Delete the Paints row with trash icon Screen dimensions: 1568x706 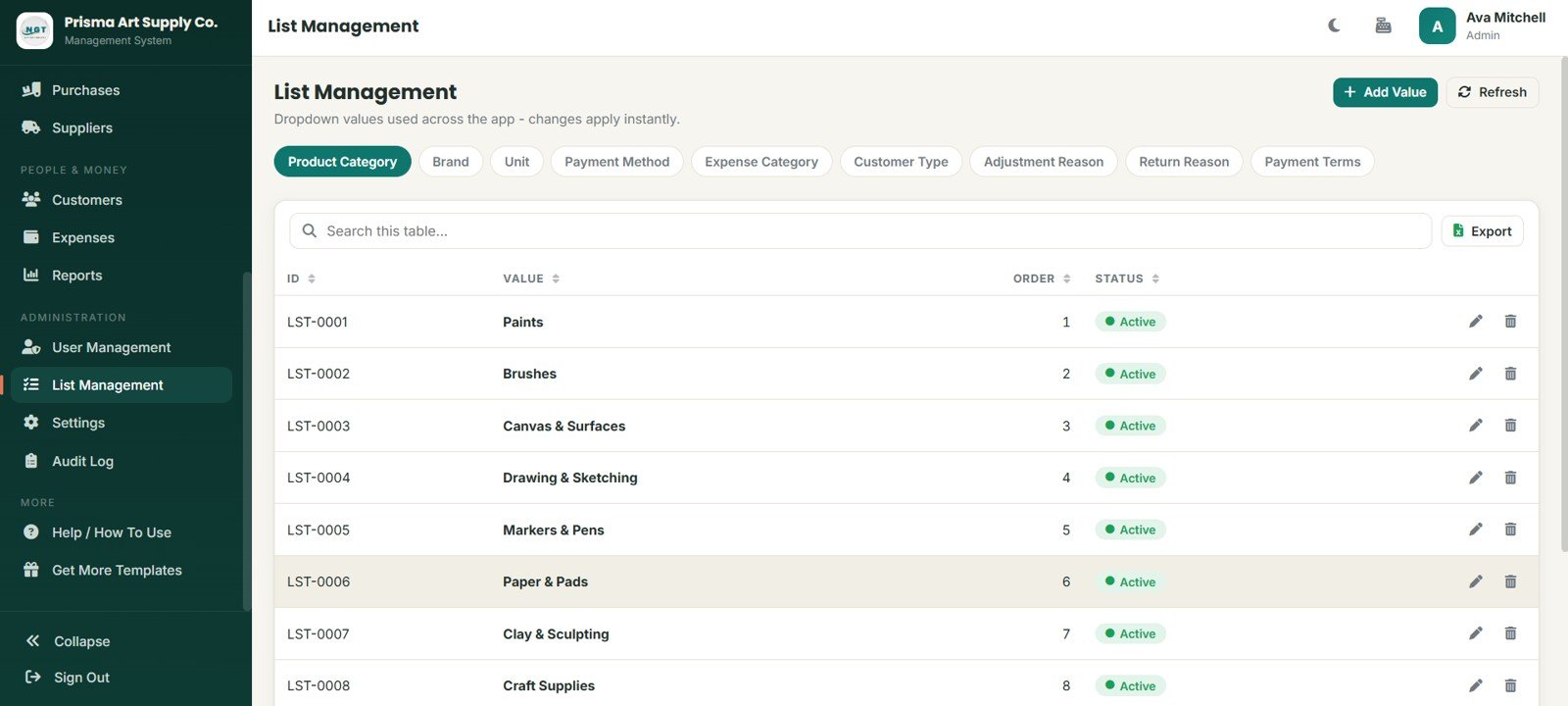point(1510,322)
